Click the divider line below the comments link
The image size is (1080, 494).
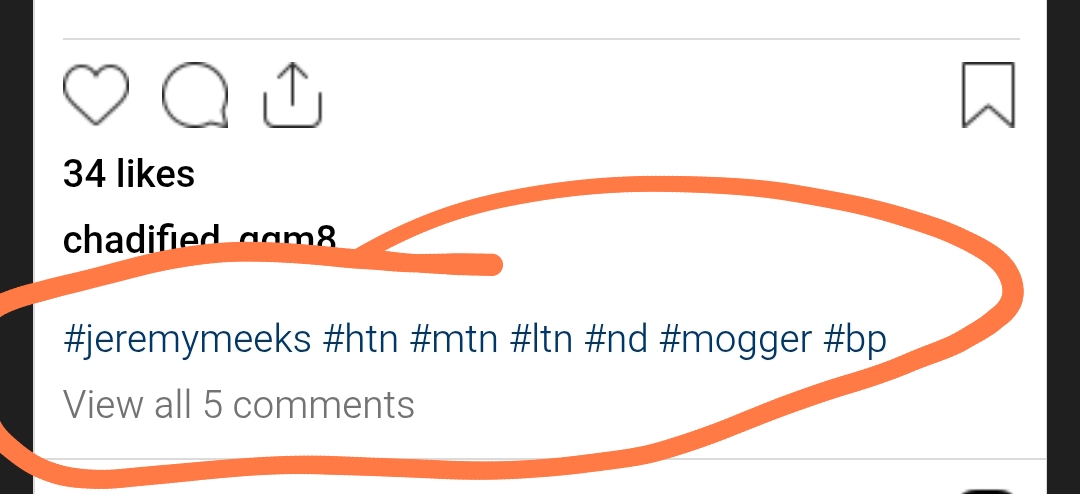540,459
